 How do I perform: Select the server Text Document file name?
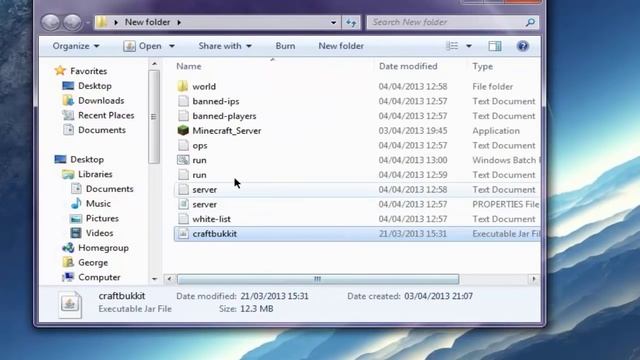pos(204,189)
